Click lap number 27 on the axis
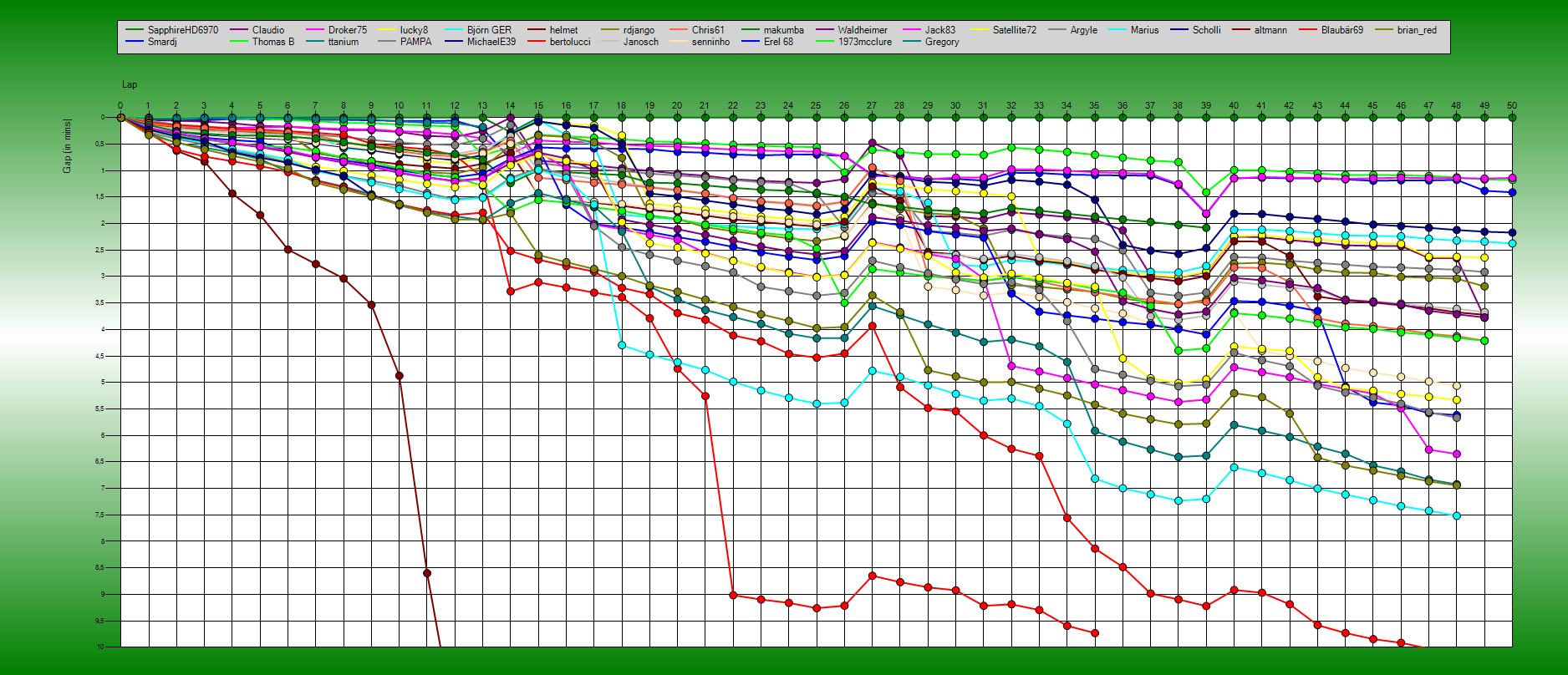The image size is (1568, 675). (x=872, y=106)
